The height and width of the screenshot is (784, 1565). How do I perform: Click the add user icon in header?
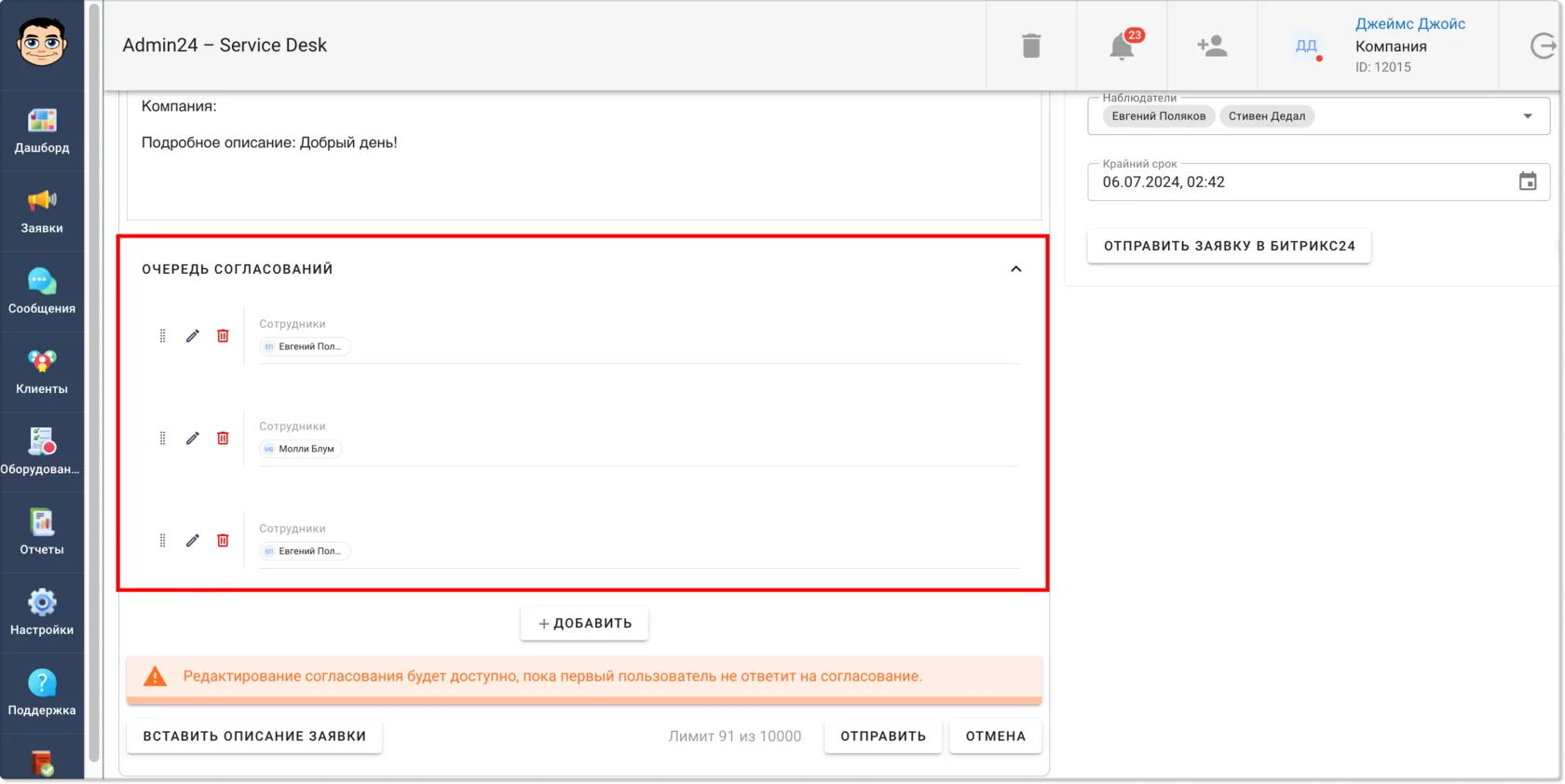tap(1212, 46)
